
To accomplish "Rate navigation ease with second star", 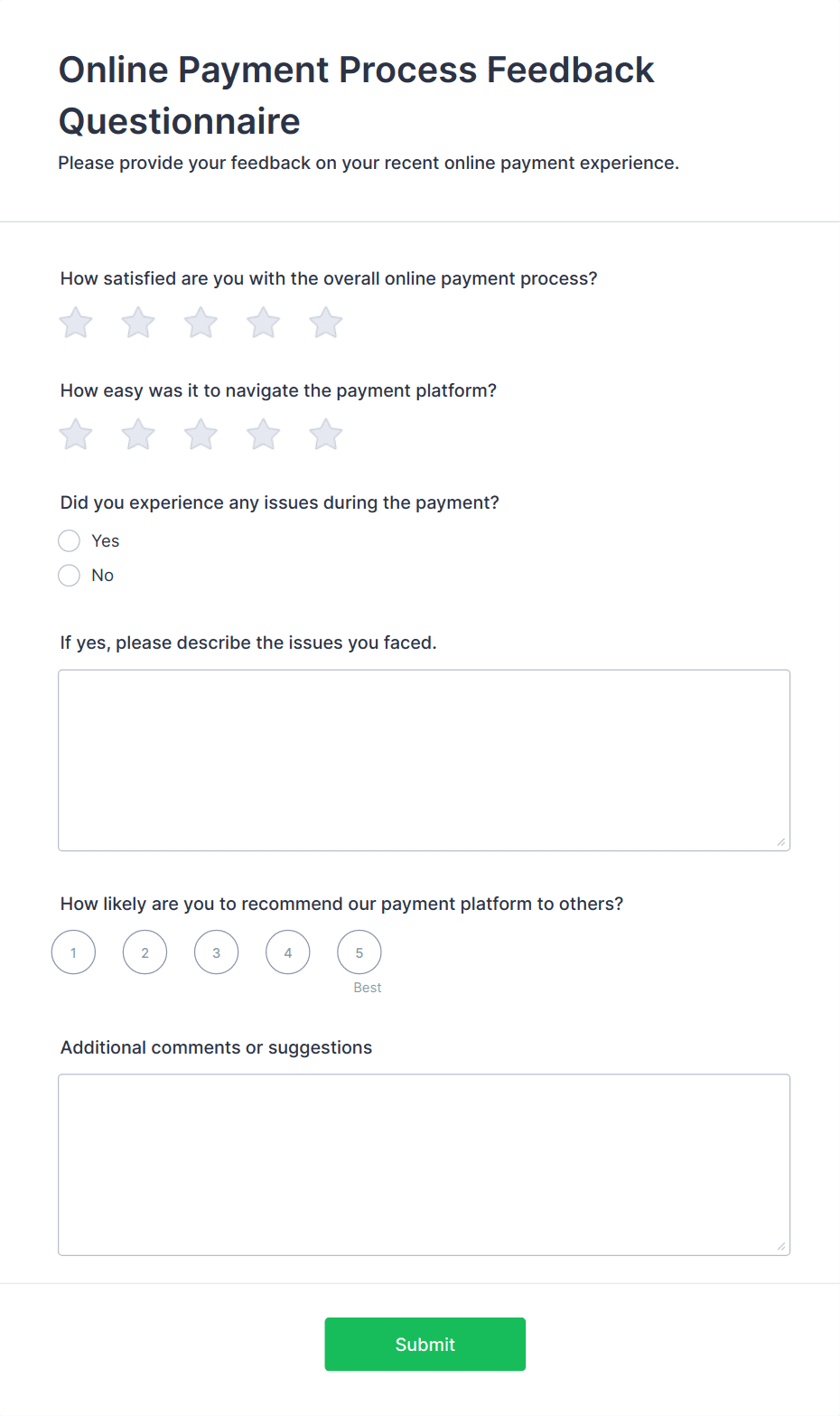I will [138, 435].
